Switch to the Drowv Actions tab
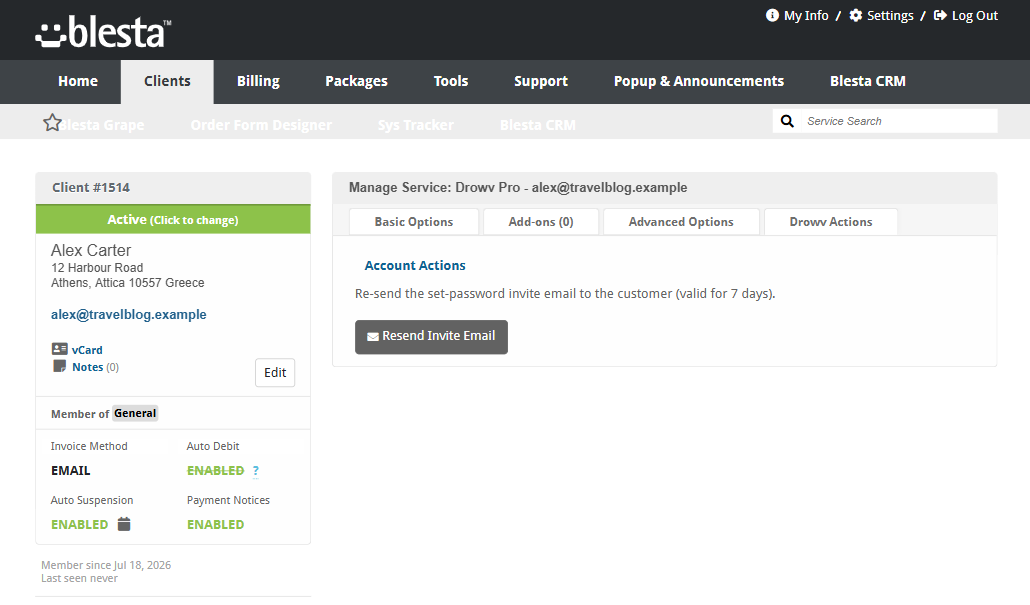1030x605 pixels. 831,222
